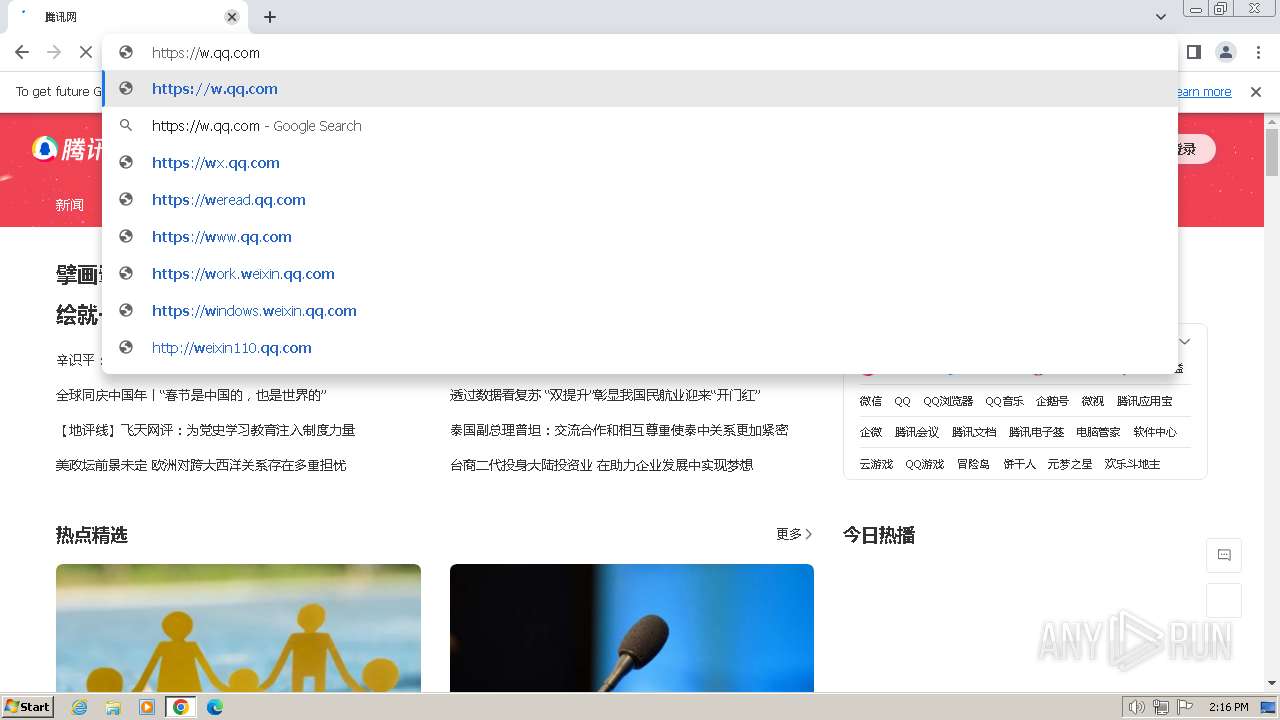Close the 腾讯网 tab
The height and width of the screenshot is (720, 1280).
click(232, 17)
